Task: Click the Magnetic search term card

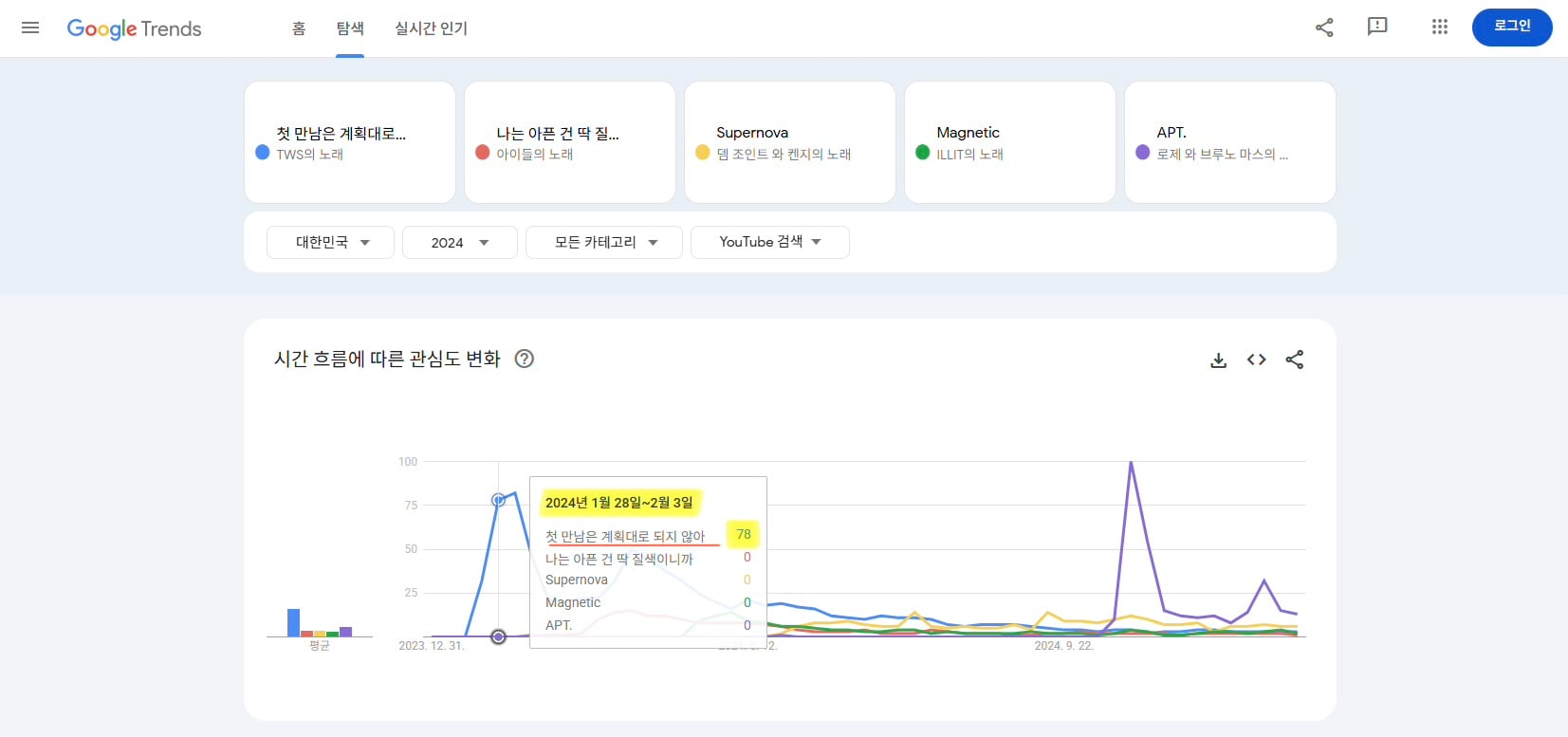Action: pos(1010,142)
